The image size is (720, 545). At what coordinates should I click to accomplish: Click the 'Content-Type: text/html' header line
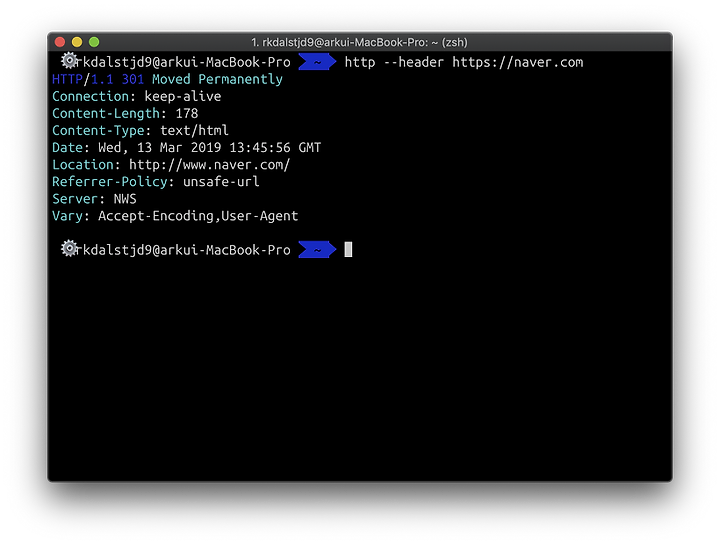tap(140, 130)
